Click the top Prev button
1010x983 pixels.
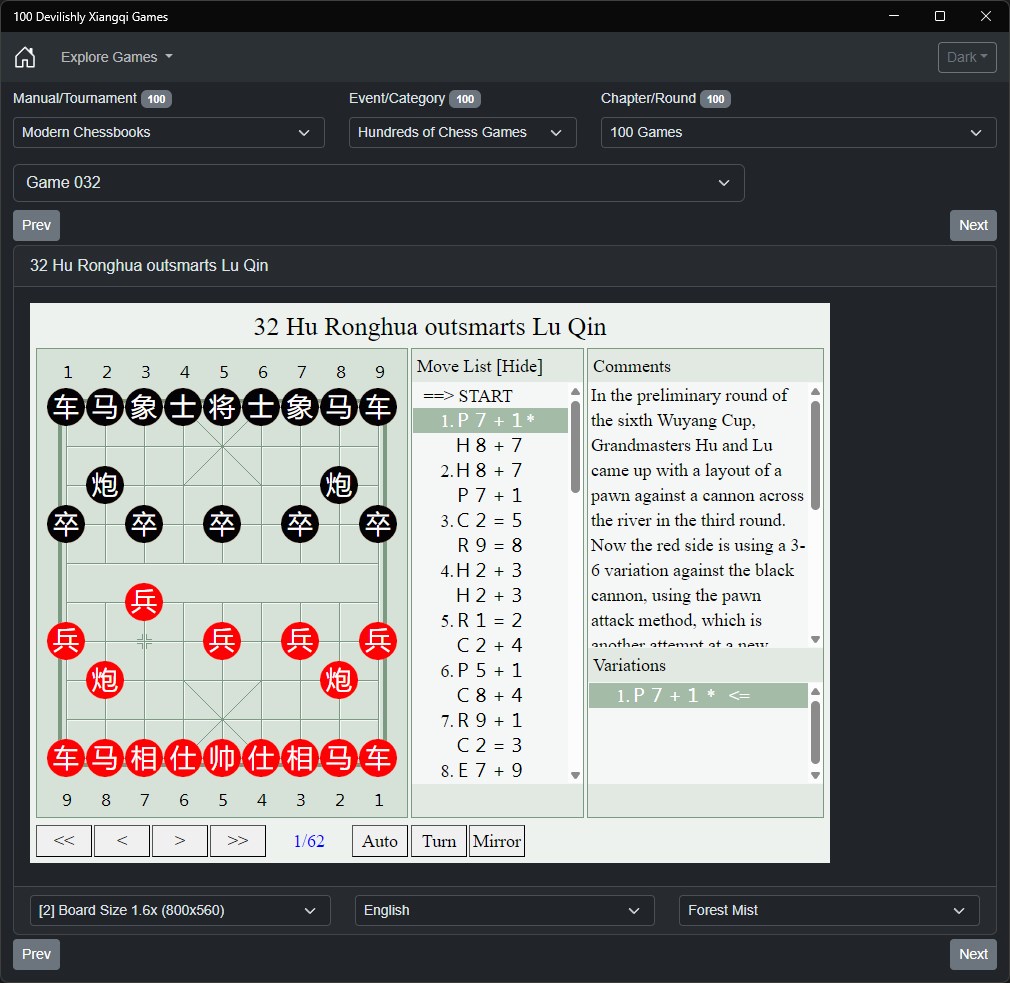(x=36, y=225)
